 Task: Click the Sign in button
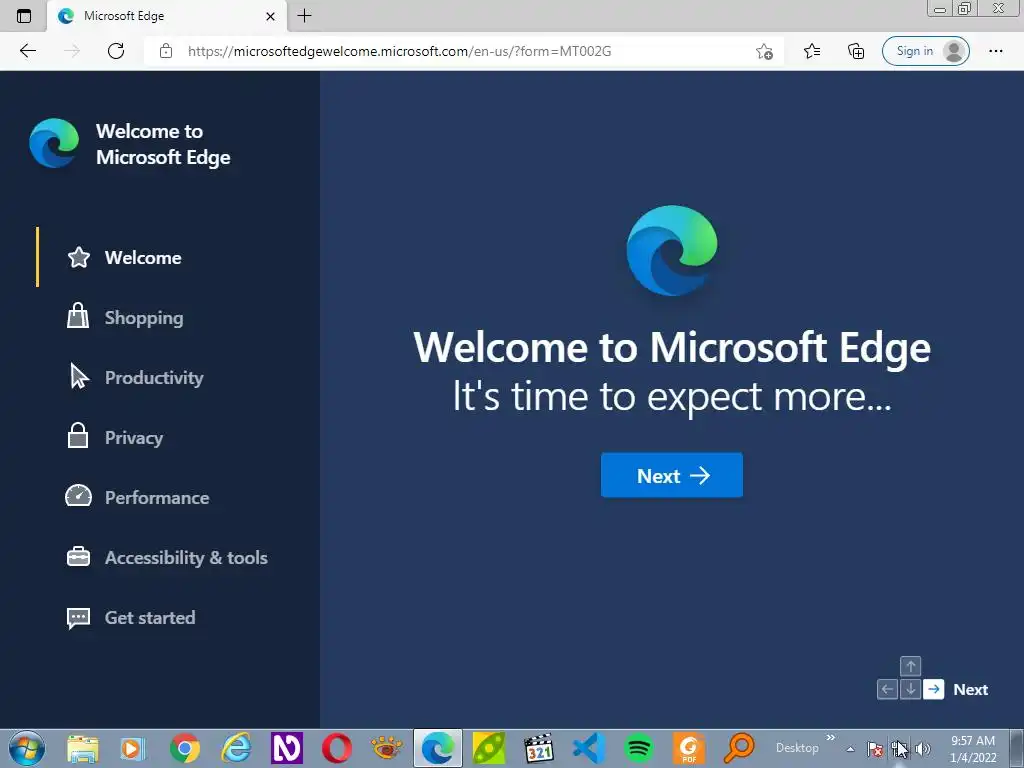pyautogui.click(x=925, y=51)
